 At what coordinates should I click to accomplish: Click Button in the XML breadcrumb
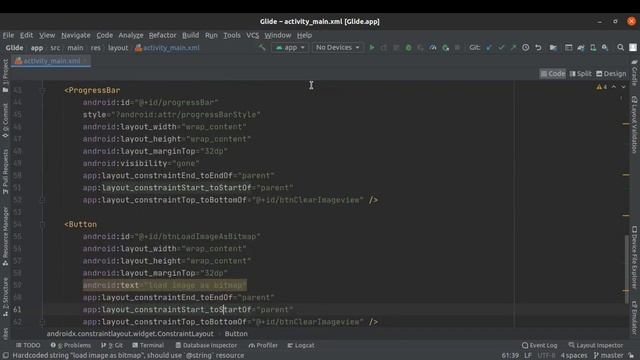point(236,334)
